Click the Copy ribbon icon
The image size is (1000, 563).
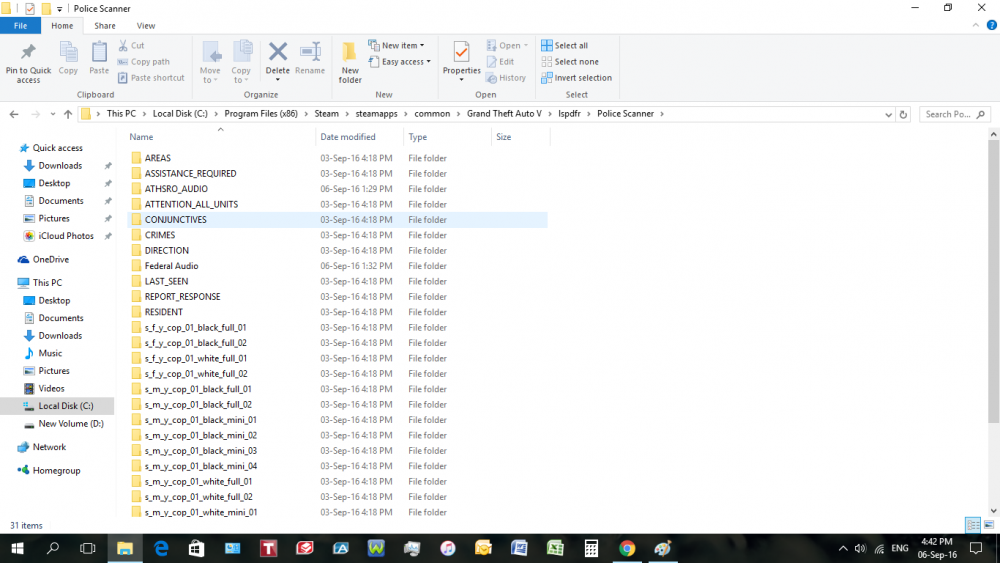68,52
